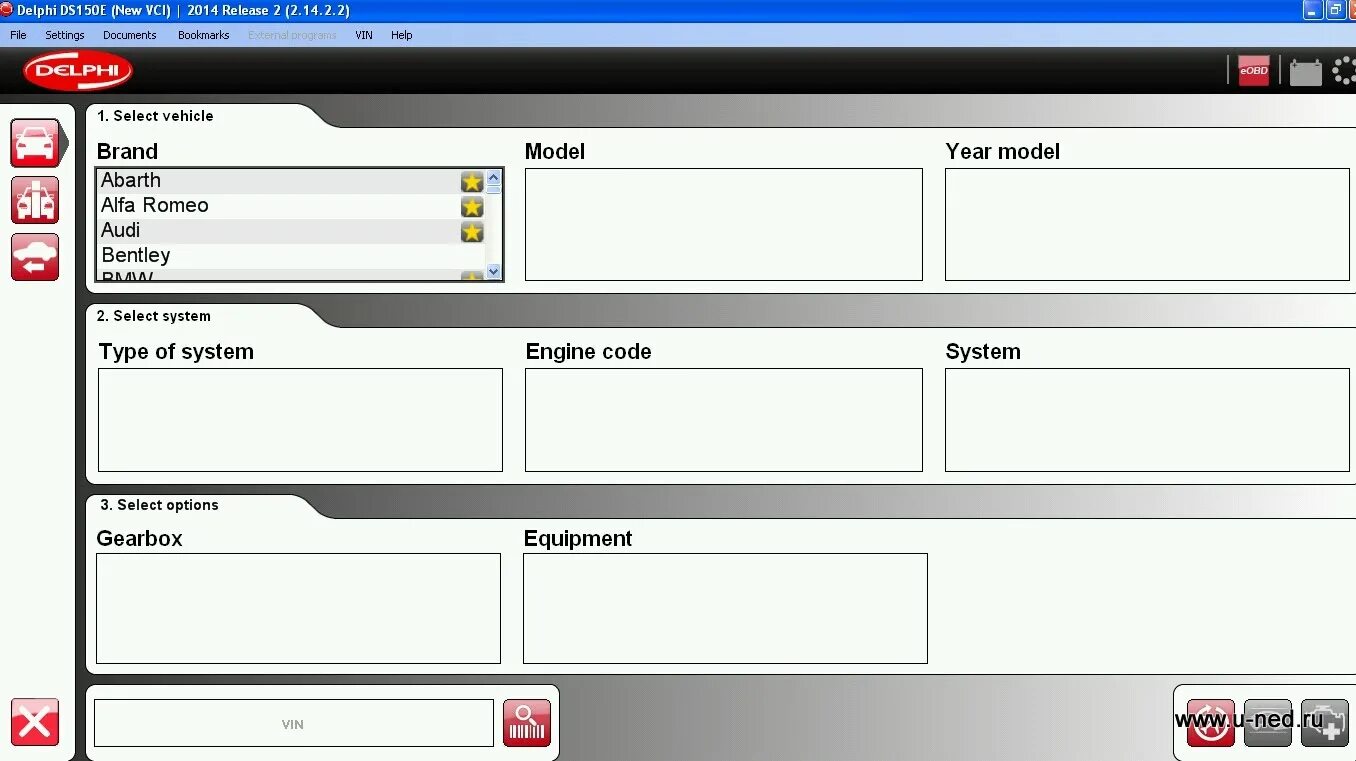
Task: Open the vehicle selection sidebar icon
Action: [x=35, y=143]
